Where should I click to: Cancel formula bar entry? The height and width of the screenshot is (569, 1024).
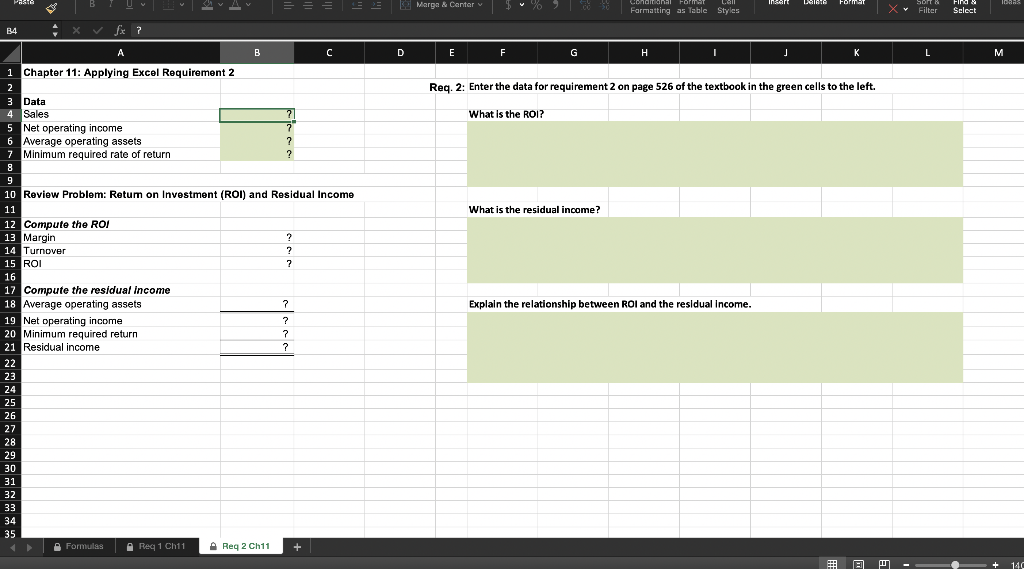pos(76,31)
